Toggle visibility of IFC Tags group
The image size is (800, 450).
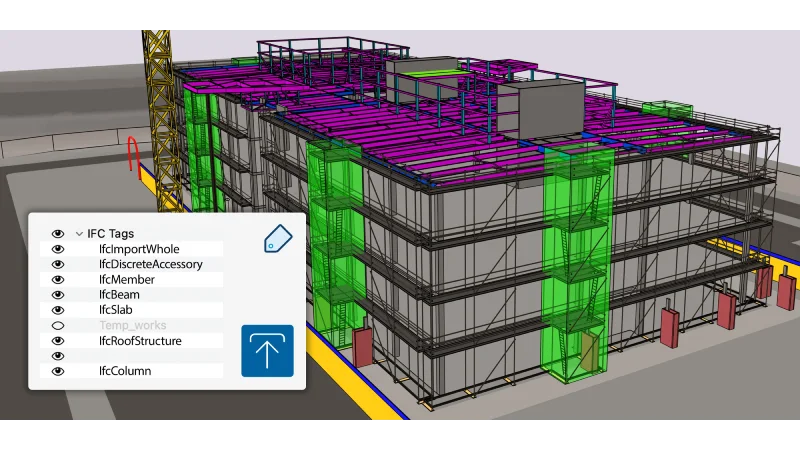point(58,234)
